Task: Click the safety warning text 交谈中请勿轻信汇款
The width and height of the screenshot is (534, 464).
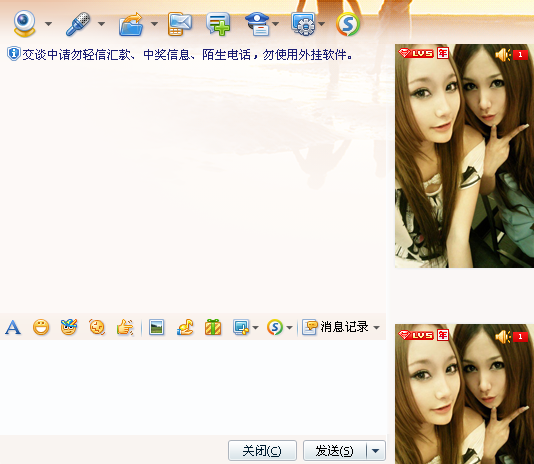Action: pyautogui.click(x=77, y=55)
